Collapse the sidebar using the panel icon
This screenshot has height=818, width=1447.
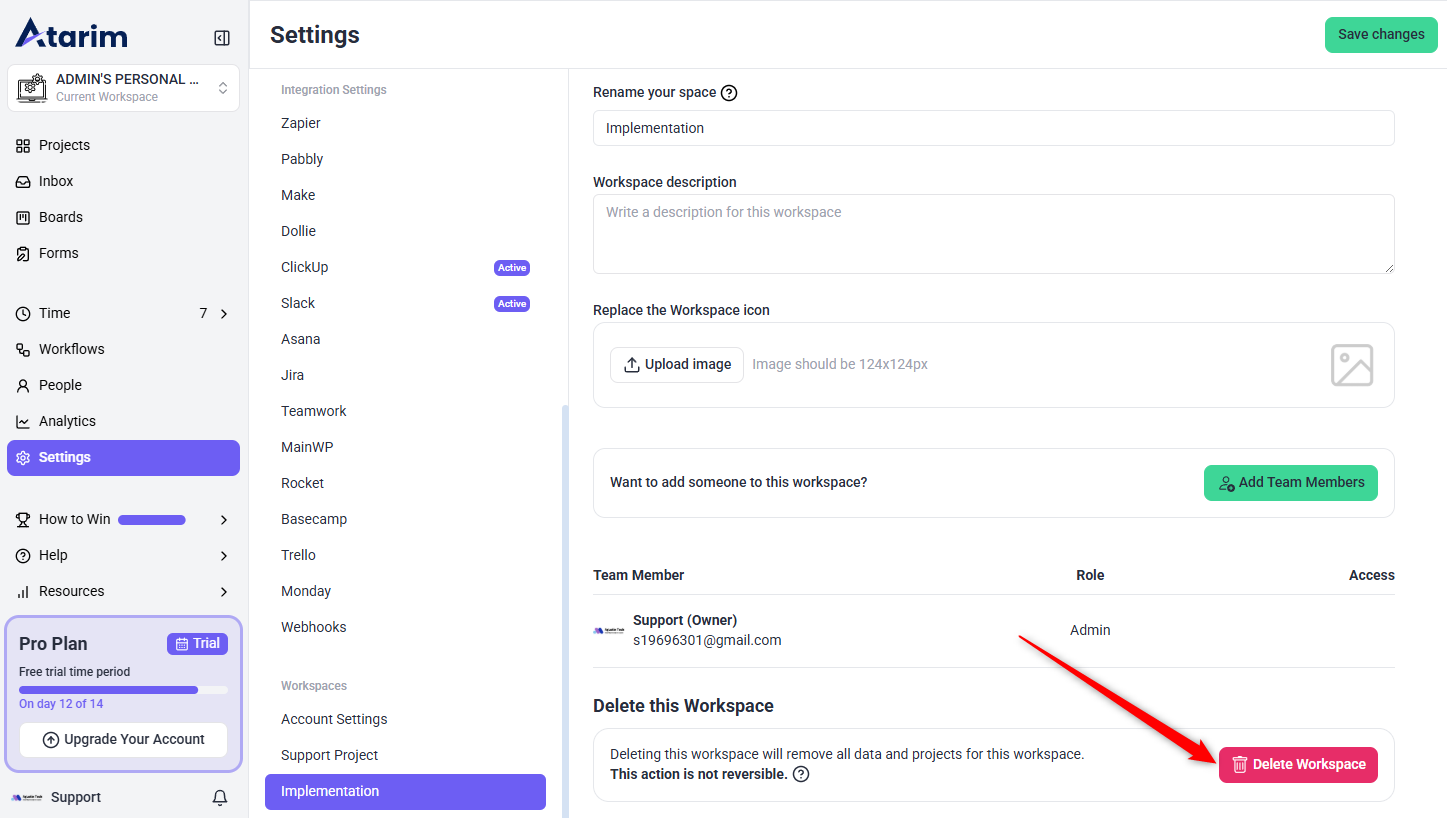click(x=222, y=38)
